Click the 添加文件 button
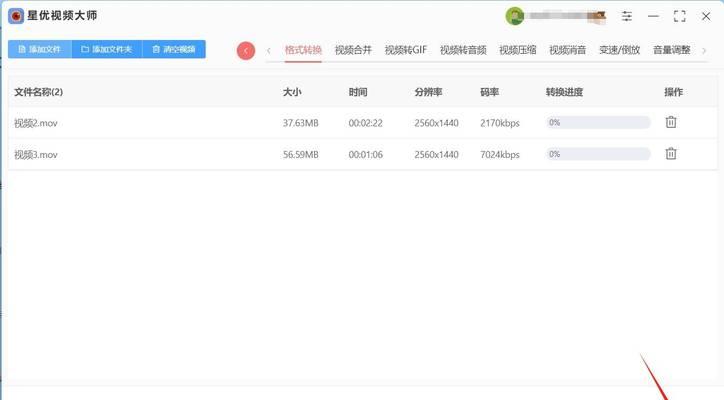 pyautogui.click(x=40, y=49)
